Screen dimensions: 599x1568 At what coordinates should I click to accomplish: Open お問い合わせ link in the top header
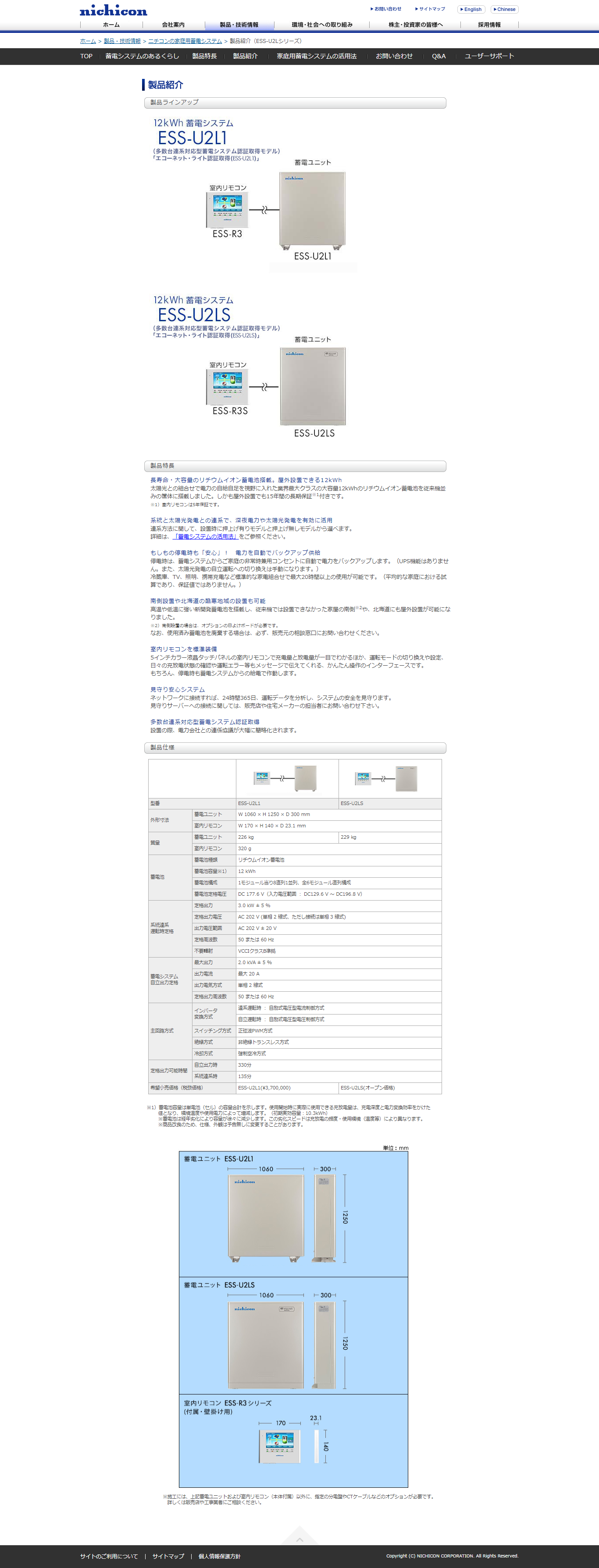click(386, 9)
